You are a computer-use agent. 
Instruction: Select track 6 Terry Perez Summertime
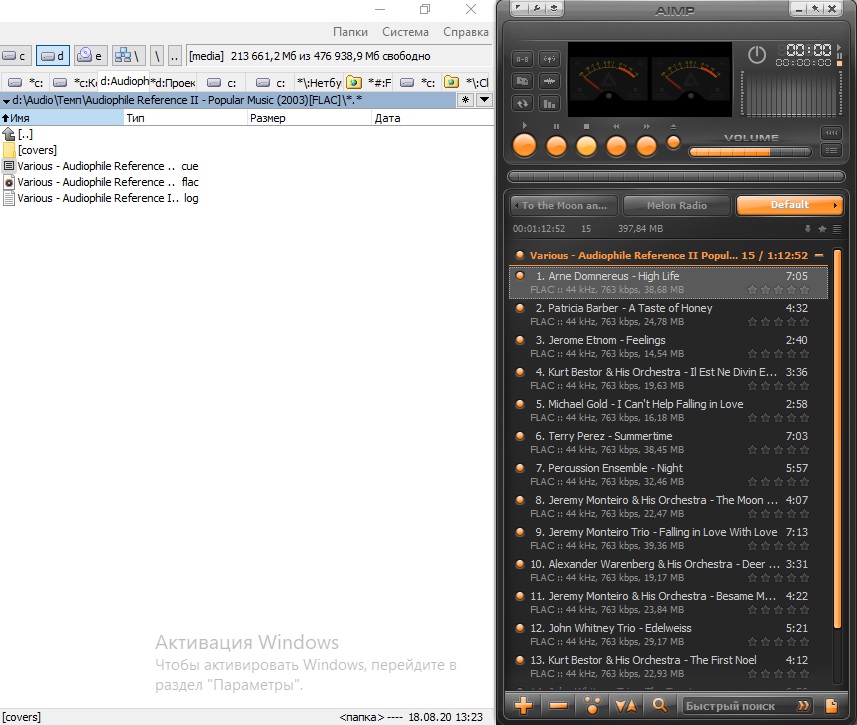click(x=668, y=442)
